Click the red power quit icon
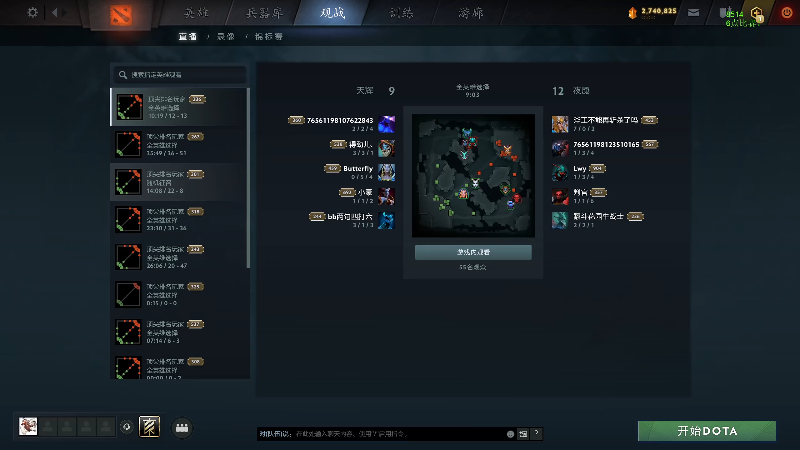The height and width of the screenshot is (450, 800). [787, 13]
